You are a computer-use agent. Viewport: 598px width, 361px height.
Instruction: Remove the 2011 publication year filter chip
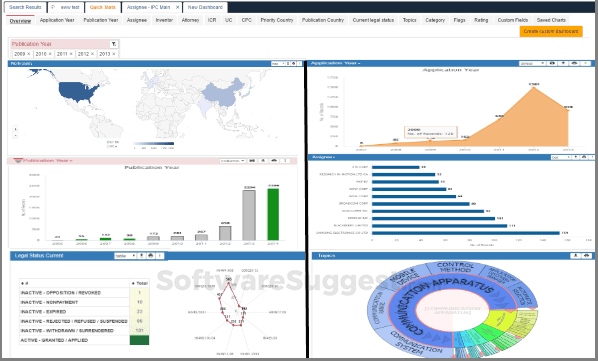click(x=71, y=54)
